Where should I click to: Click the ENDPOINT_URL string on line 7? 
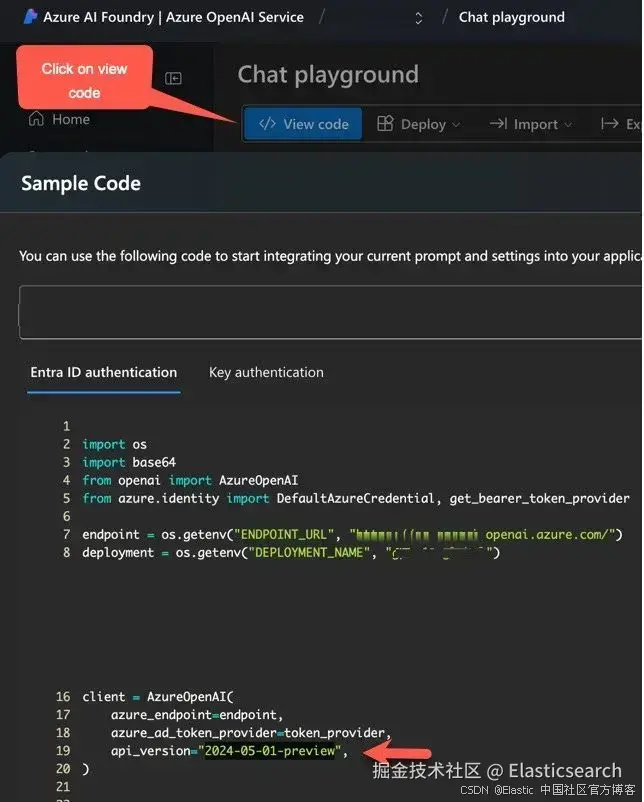pos(280,534)
